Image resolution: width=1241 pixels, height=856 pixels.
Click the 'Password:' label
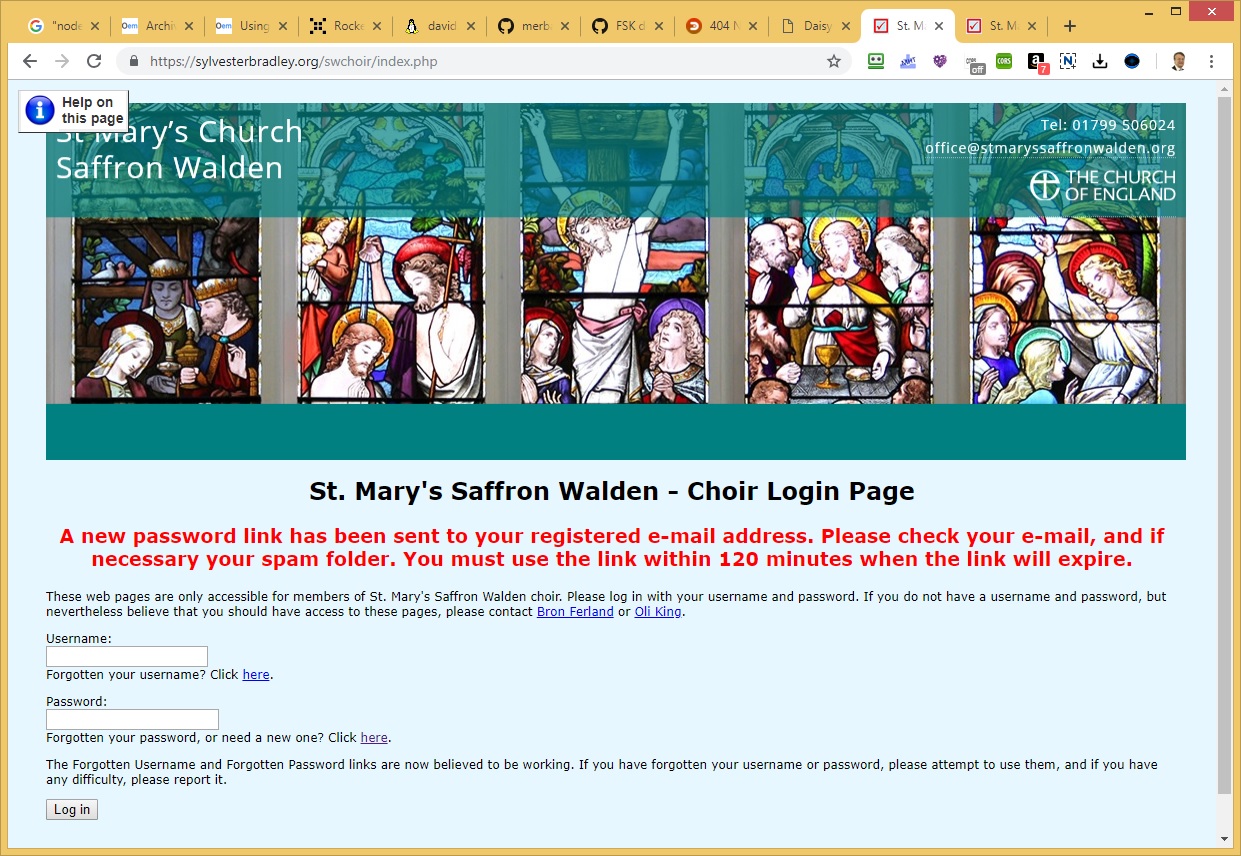(x=76, y=701)
